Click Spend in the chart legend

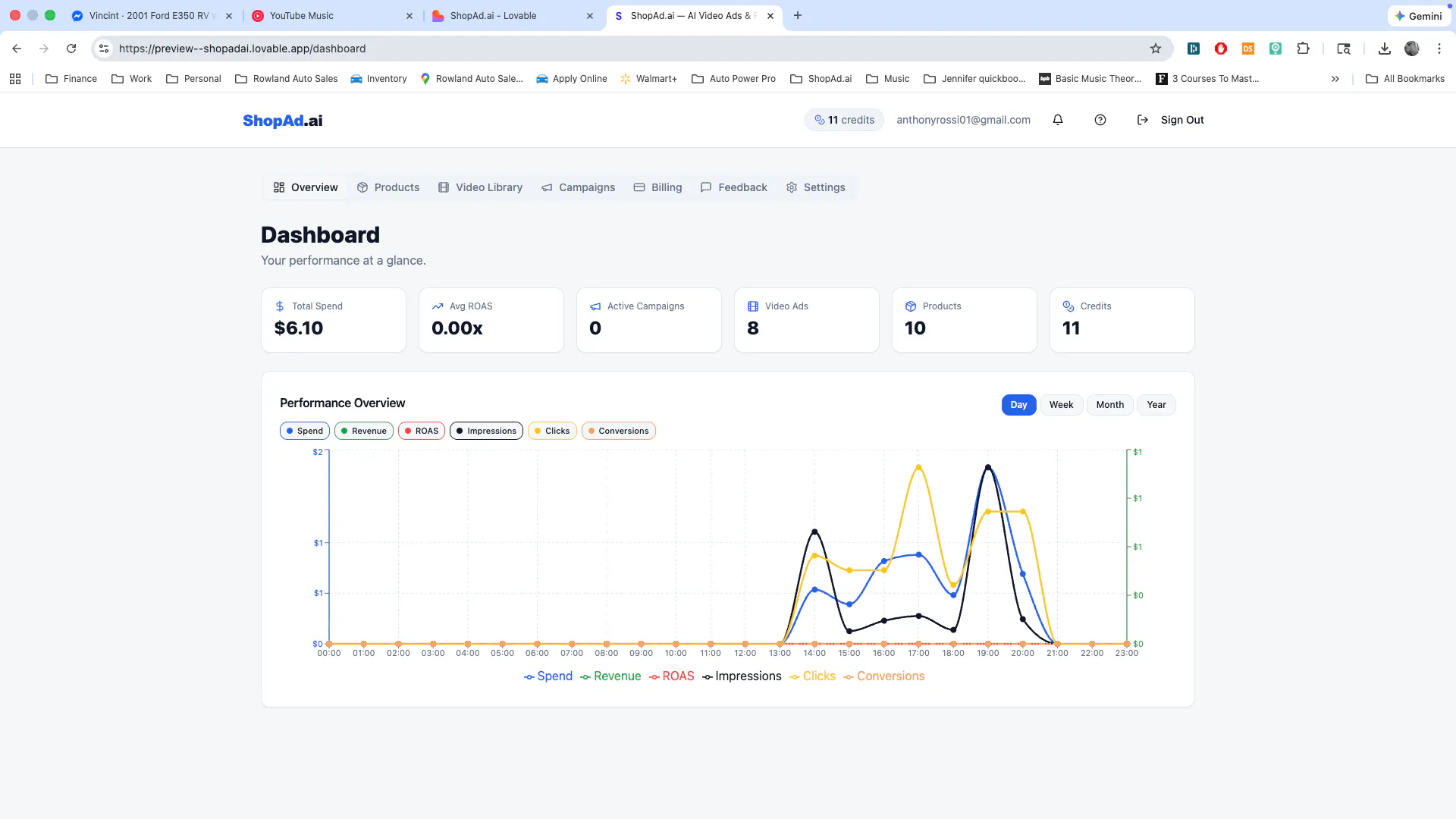548,676
